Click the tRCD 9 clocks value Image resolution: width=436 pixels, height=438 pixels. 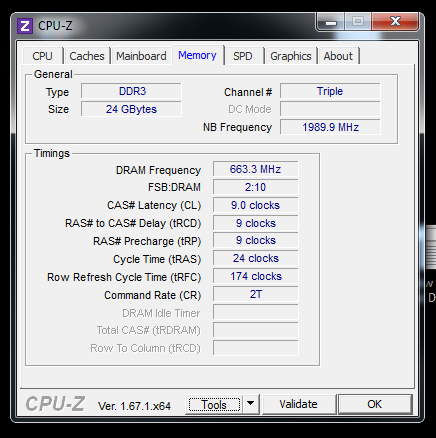click(x=256, y=223)
